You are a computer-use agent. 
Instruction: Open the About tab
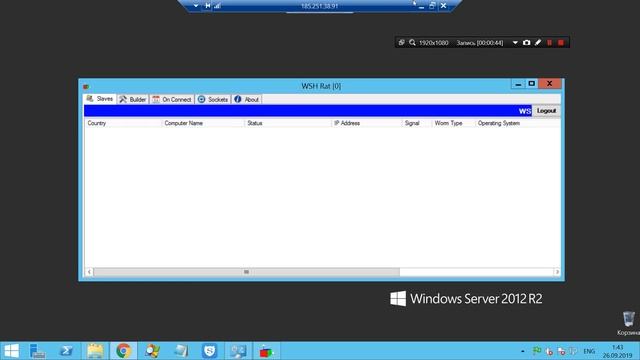[247, 99]
